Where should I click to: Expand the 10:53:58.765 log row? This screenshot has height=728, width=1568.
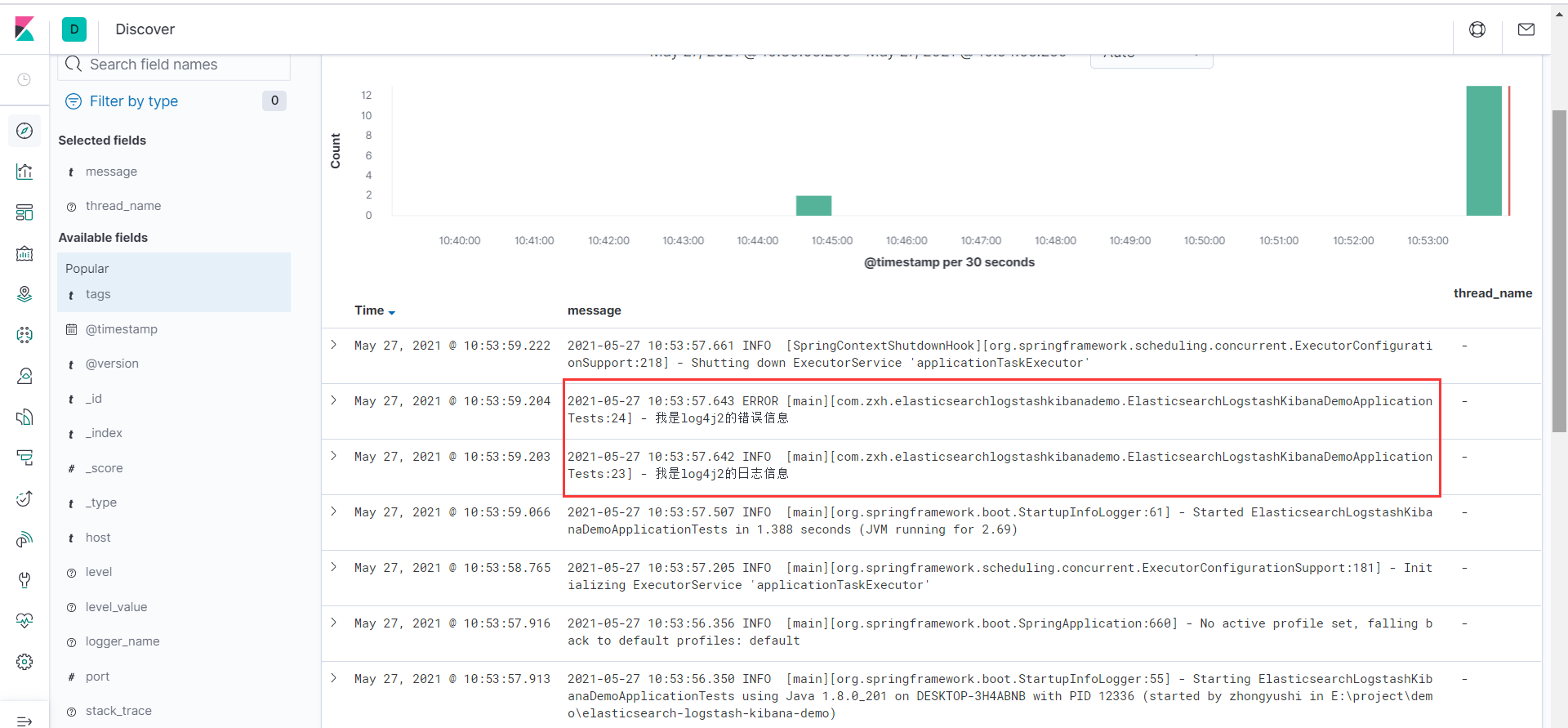[334, 567]
